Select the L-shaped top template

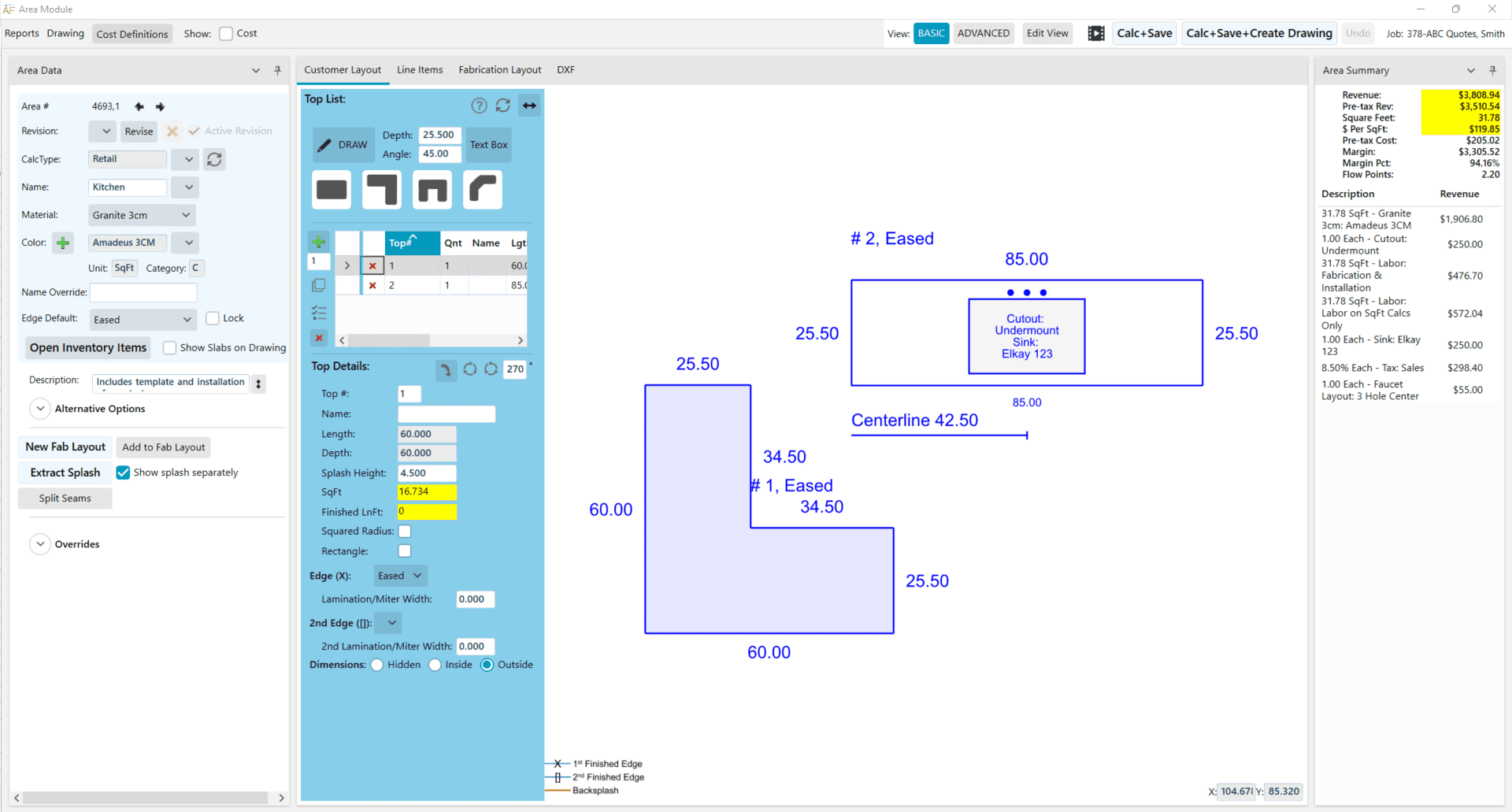pyautogui.click(x=381, y=189)
